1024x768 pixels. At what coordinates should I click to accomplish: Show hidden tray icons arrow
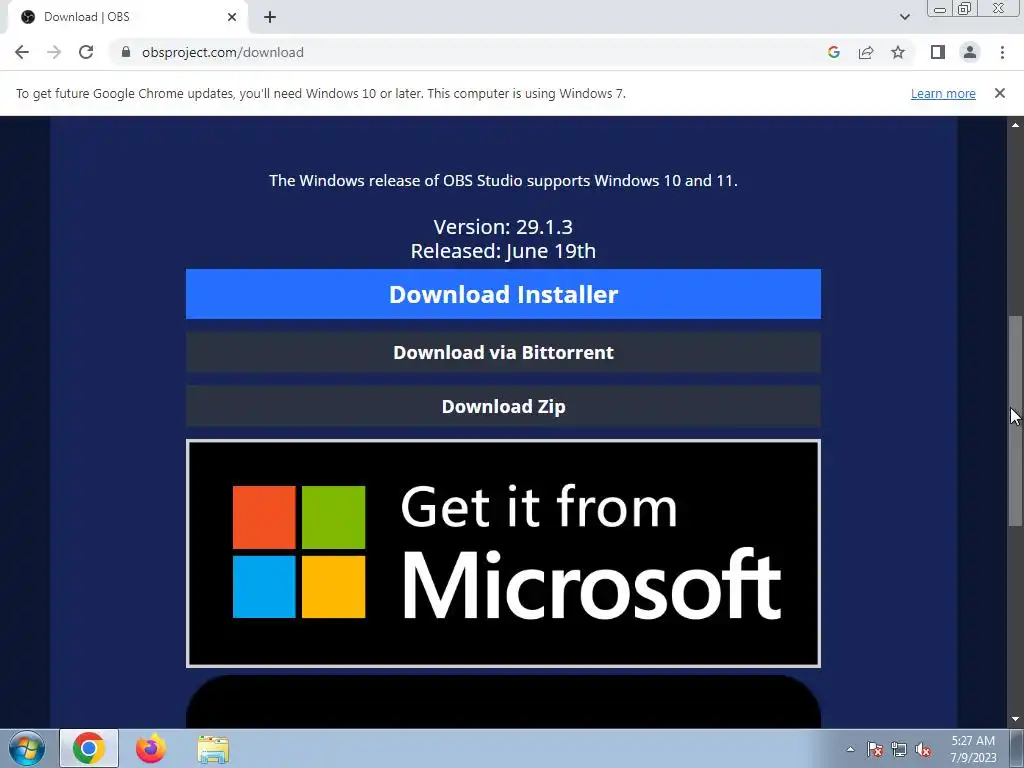click(x=850, y=749)
